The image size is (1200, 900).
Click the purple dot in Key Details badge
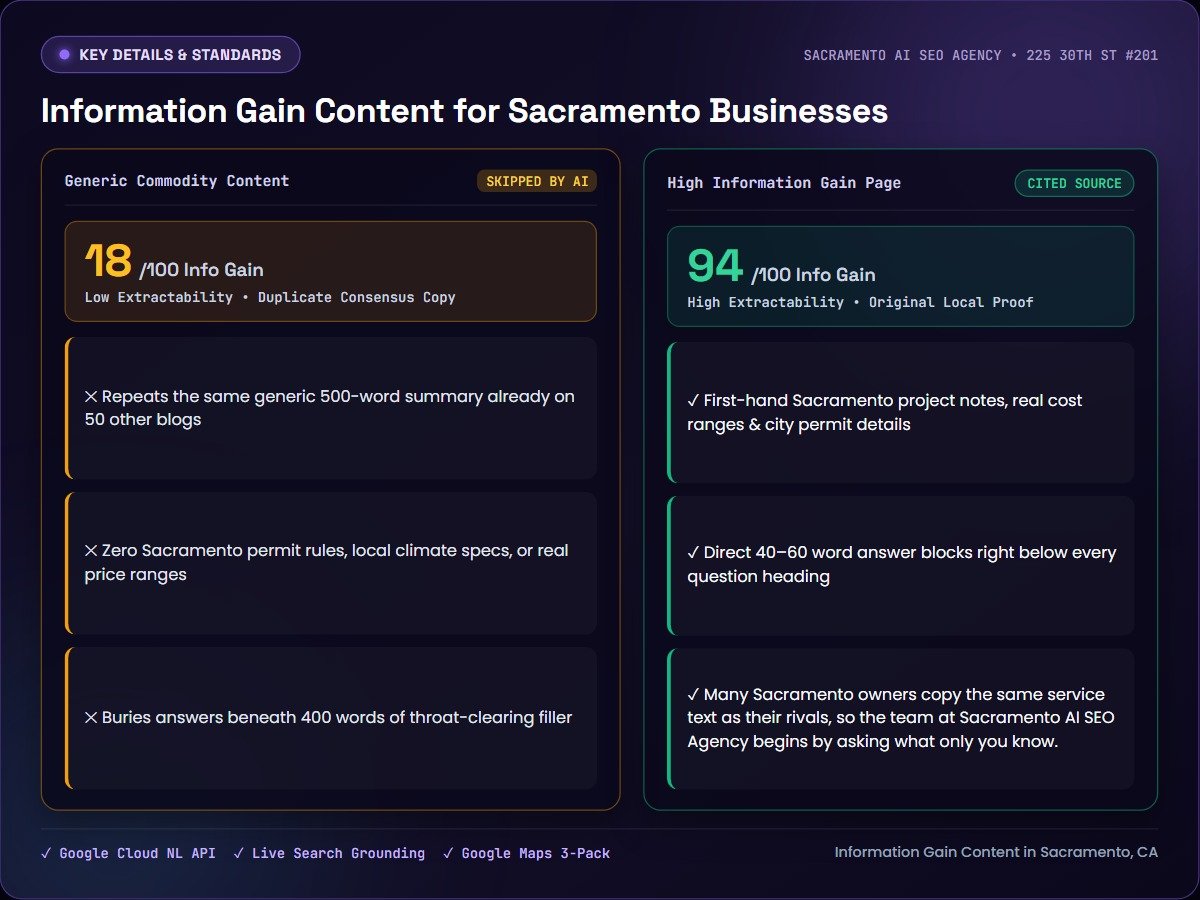[x=65, y=55]
